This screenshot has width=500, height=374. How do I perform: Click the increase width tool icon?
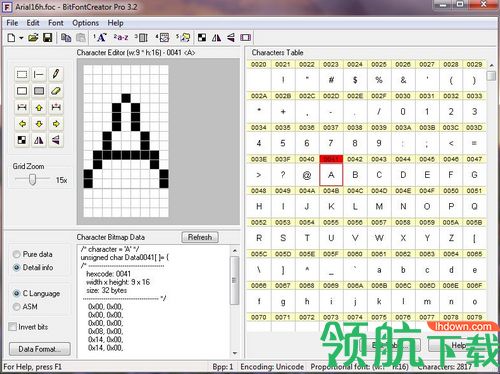pos(56,107)
